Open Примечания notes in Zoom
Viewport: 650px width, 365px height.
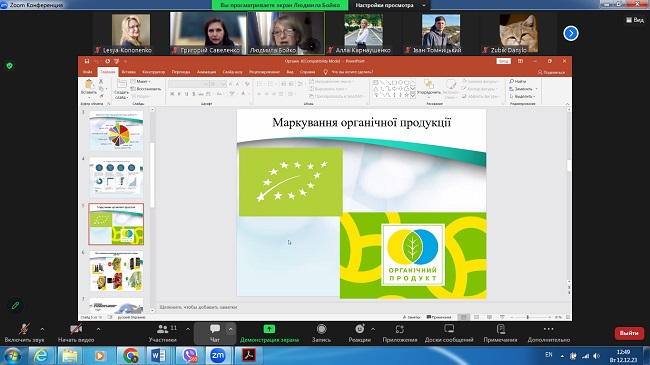pos(500,333)
